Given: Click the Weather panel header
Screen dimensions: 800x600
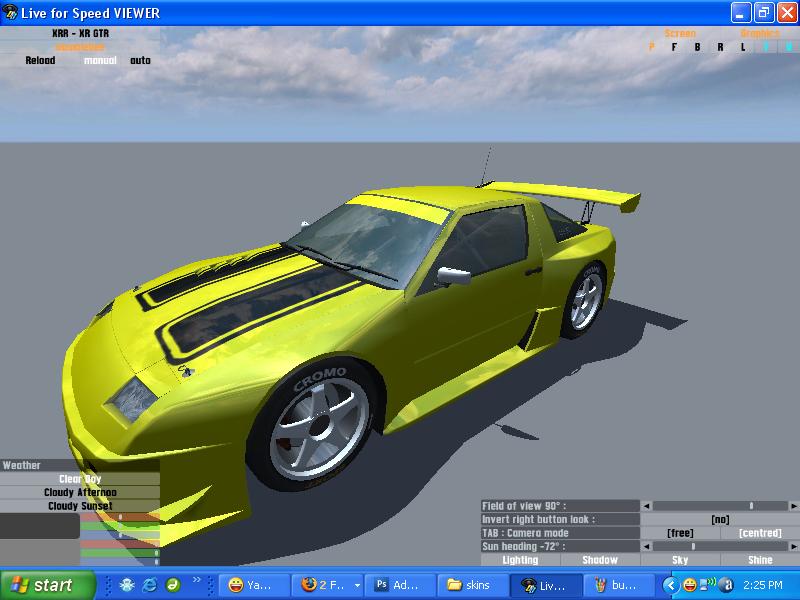Looking at the screenshot, I should (x=80, y=465).
